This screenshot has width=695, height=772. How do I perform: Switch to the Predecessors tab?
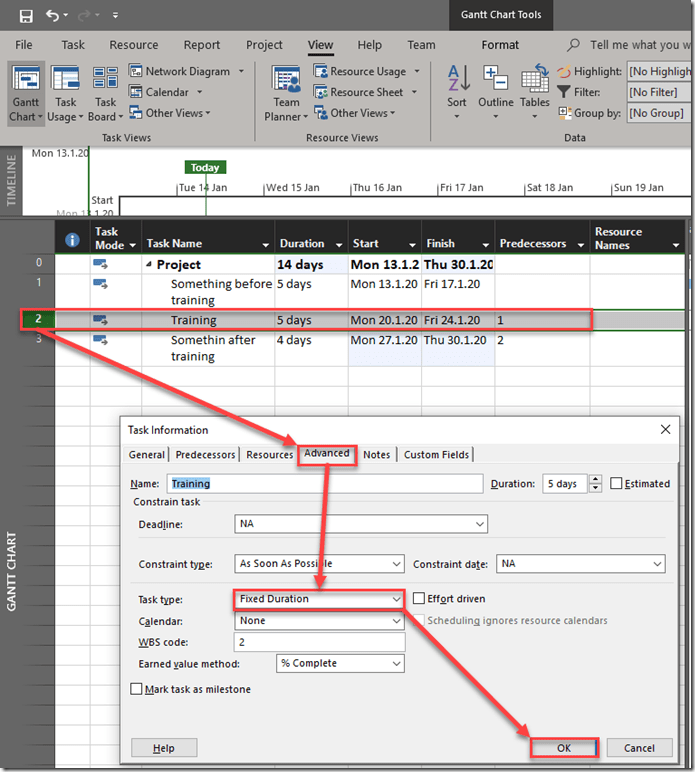pyautogui.click(x=207, y=454)
